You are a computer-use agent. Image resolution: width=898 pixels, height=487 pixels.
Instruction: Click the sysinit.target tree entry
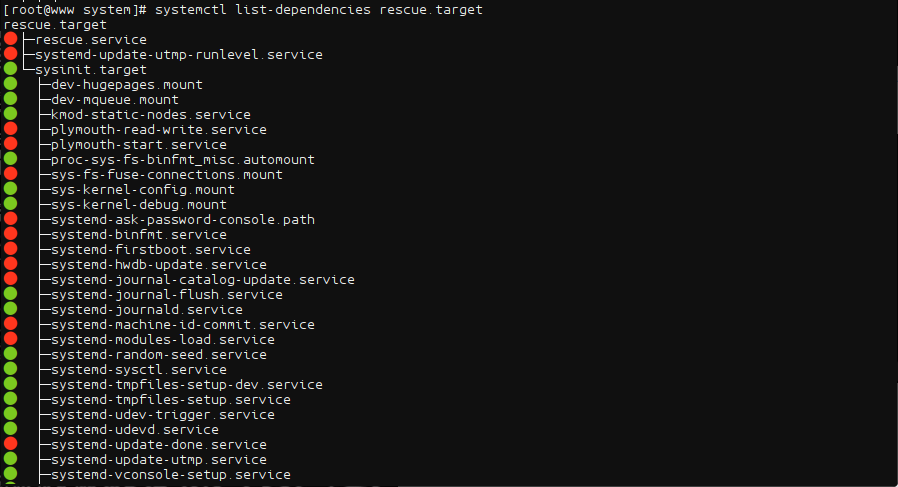point(91,70)
